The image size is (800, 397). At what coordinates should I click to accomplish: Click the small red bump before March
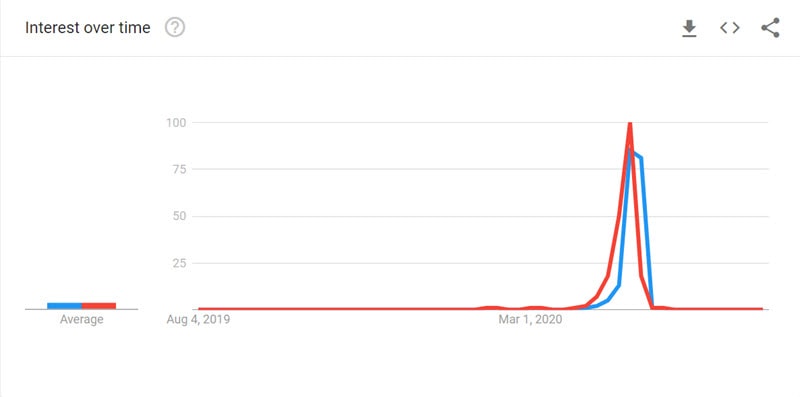click(491, 308)
